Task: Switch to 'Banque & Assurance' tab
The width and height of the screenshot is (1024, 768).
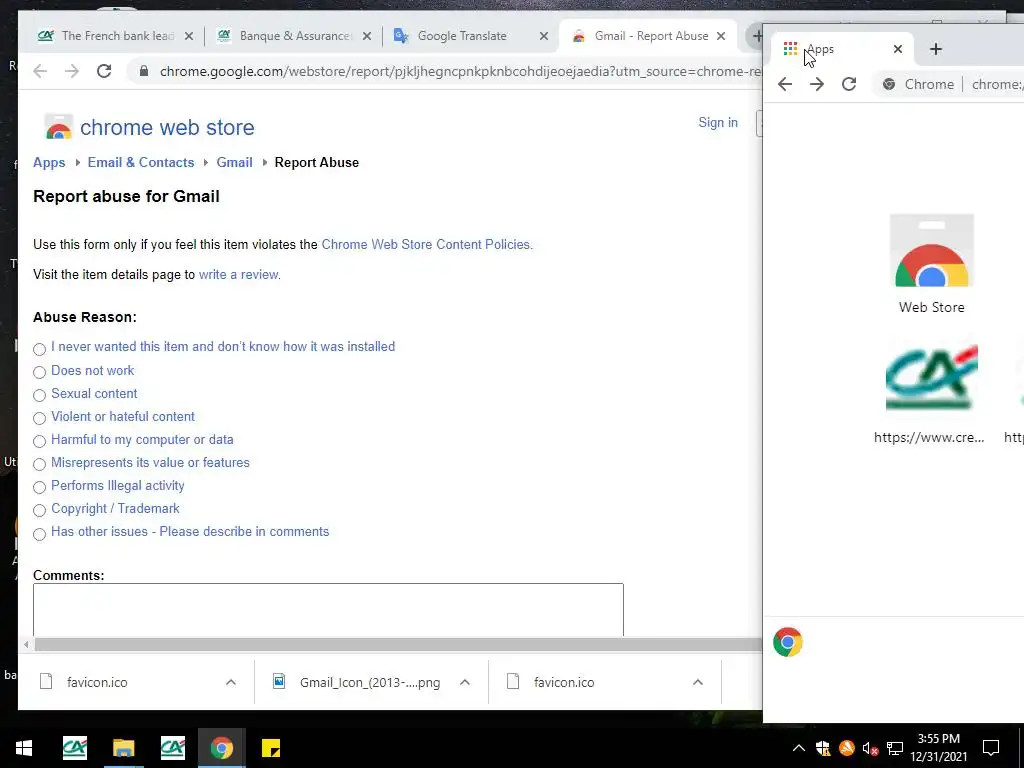Action: tap(295, 36)
